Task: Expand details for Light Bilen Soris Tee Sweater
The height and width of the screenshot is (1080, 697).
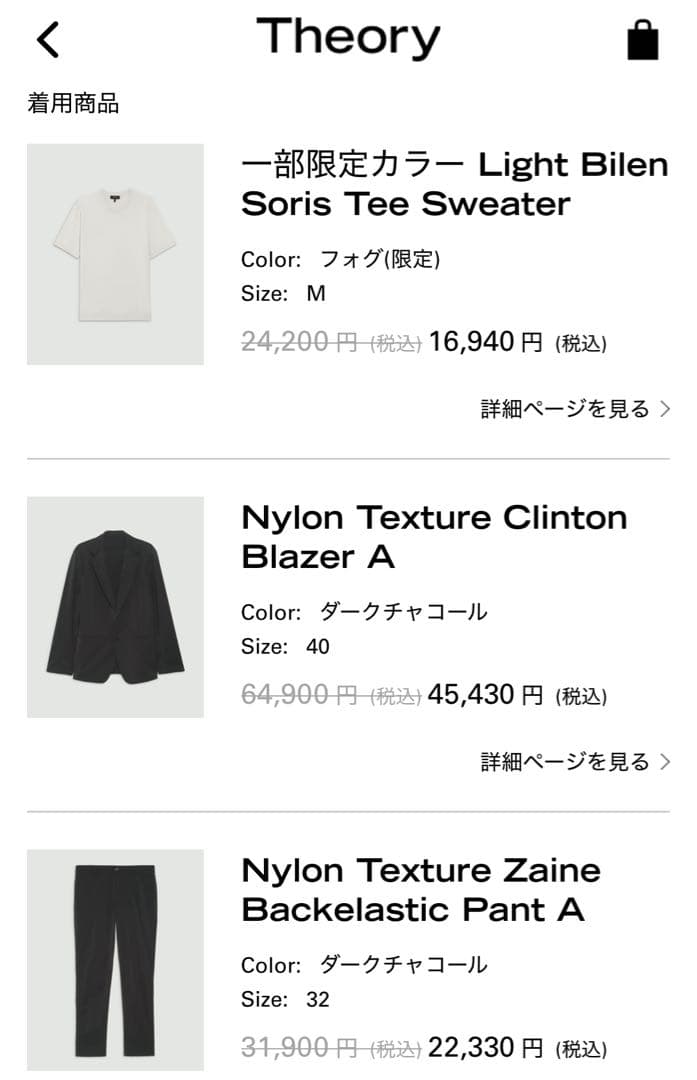Action: (x=570, y=408)
